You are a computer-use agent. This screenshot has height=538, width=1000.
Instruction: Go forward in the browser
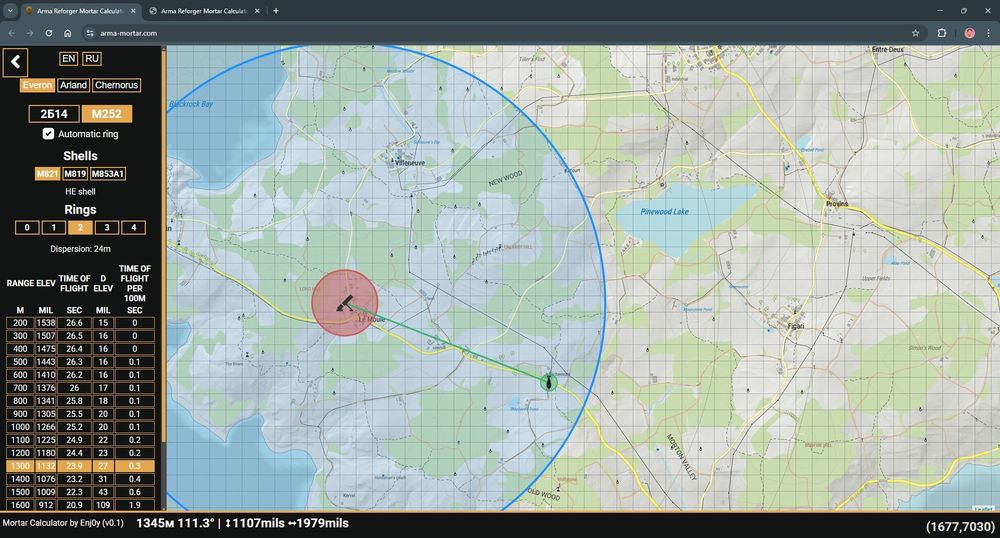click(30, 33)
